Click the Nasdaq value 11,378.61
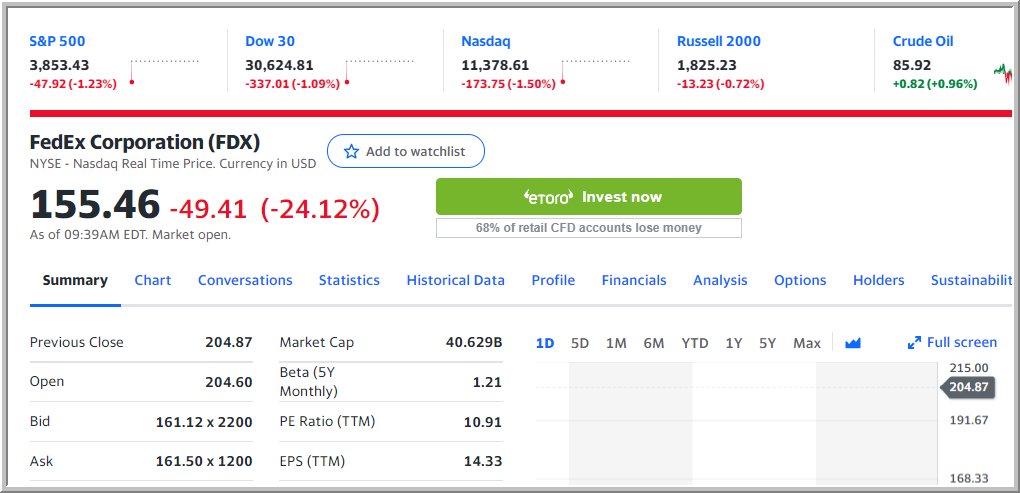 pos(495,65)
